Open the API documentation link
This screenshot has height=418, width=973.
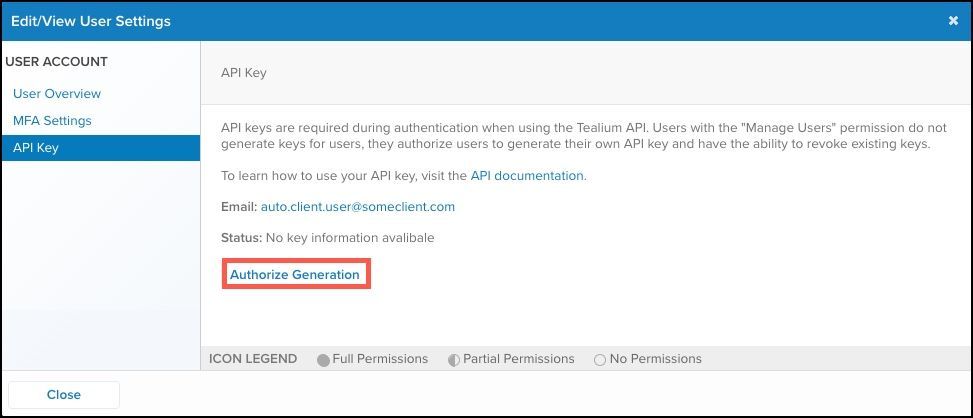click(x=527, y=175)
